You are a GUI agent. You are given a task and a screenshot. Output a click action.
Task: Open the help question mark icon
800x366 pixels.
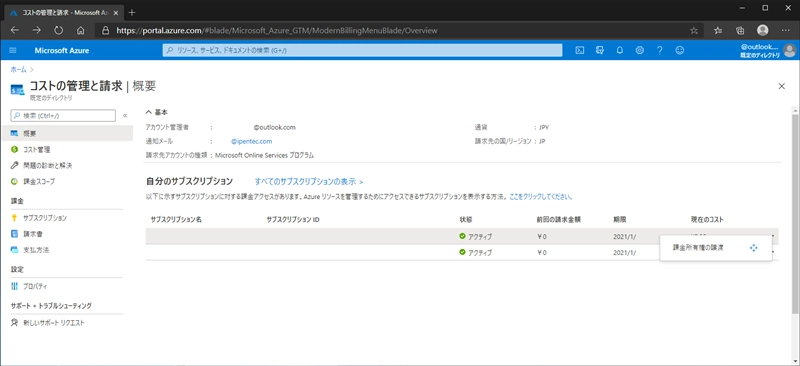659,50
